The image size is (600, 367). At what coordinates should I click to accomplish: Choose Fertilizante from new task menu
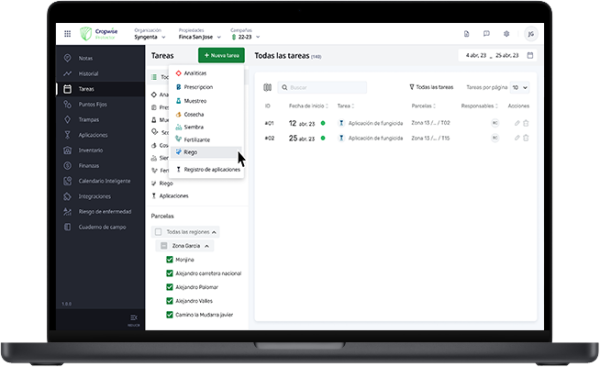[207, 140]
